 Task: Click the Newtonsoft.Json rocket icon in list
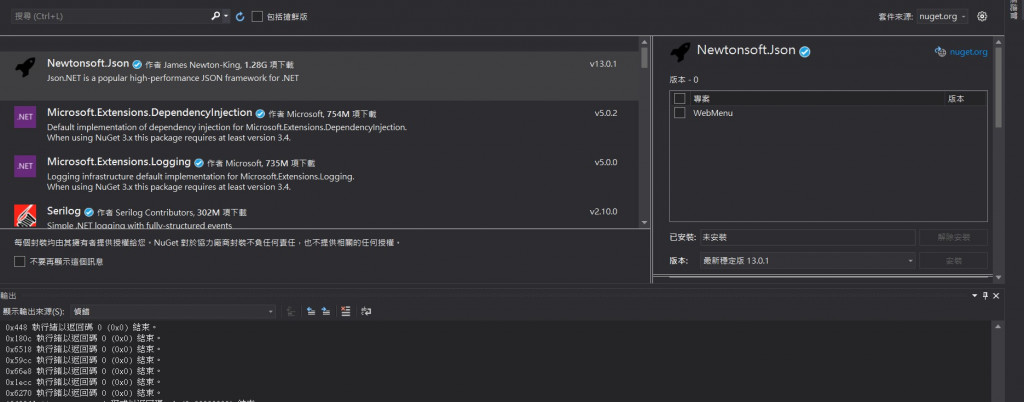point(25,67)
